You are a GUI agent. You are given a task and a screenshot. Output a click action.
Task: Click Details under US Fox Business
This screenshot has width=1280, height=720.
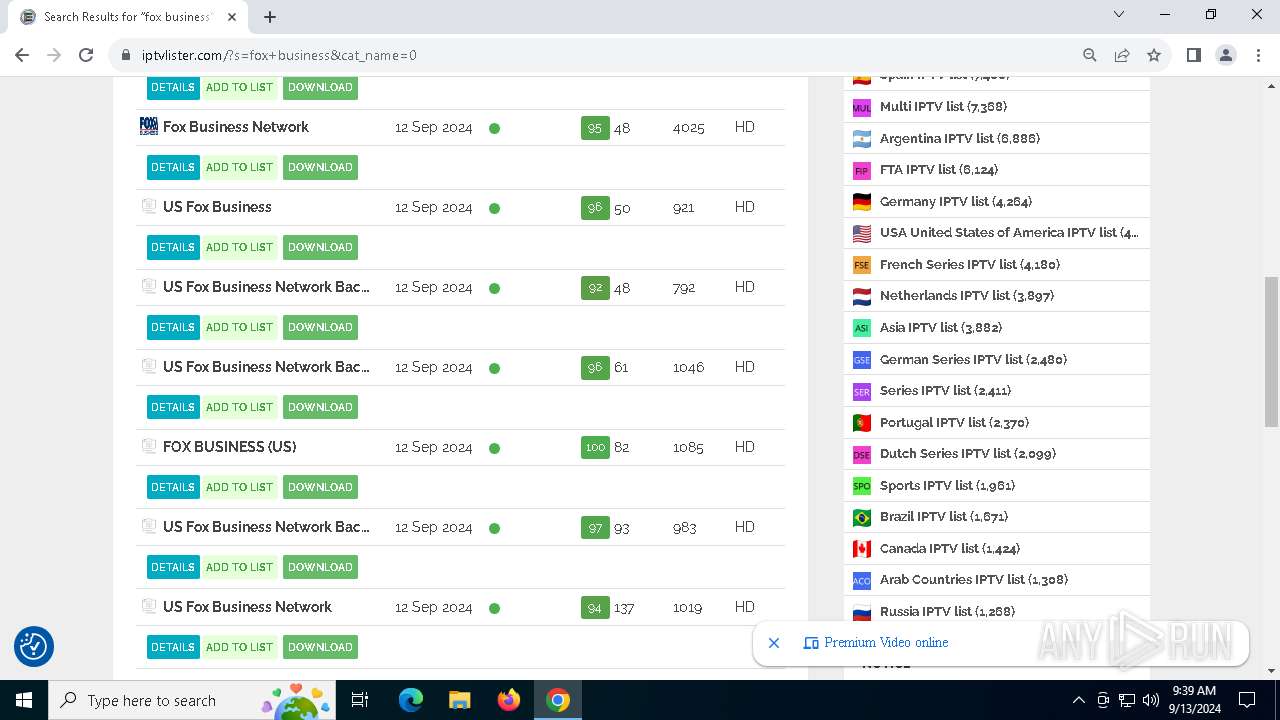click(x=172, y=247)
